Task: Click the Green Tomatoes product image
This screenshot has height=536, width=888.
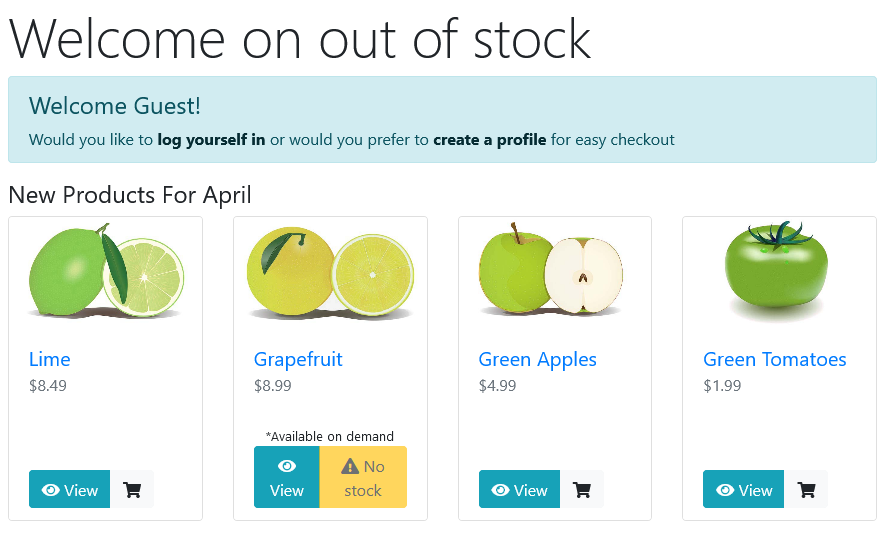Action: click(776, 271)
